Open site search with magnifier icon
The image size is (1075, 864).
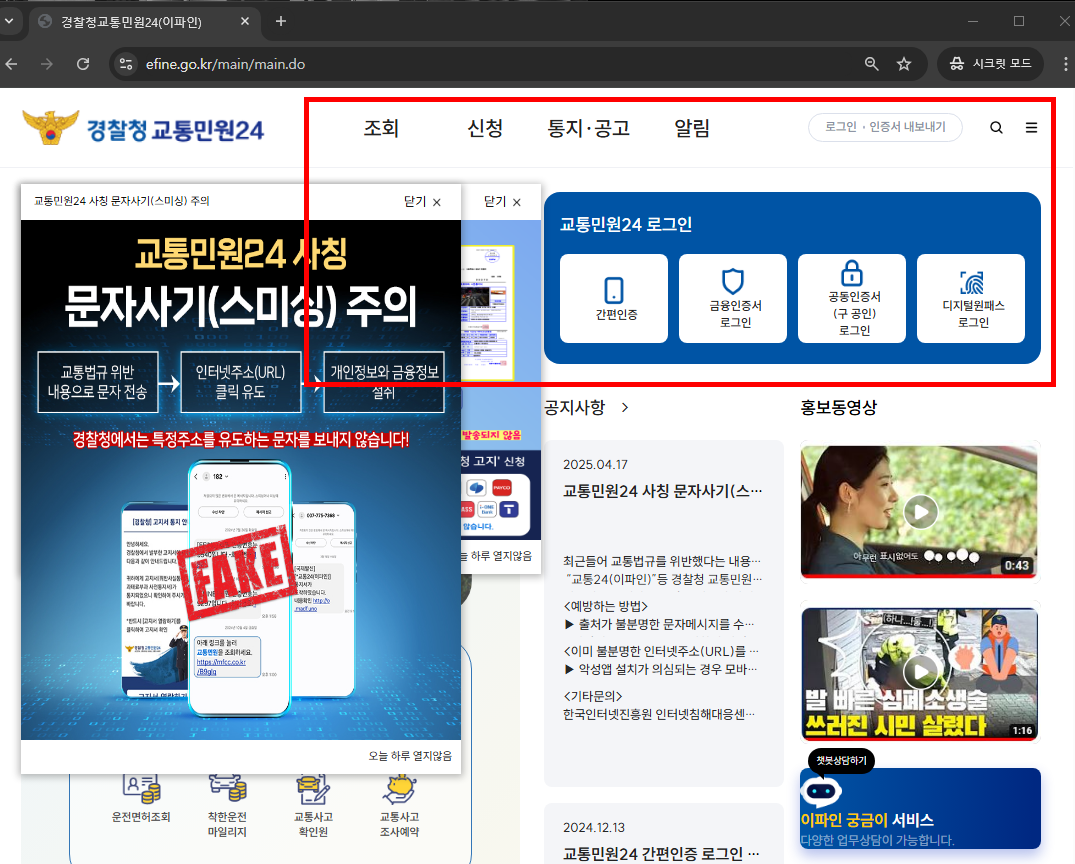(996, 127)
